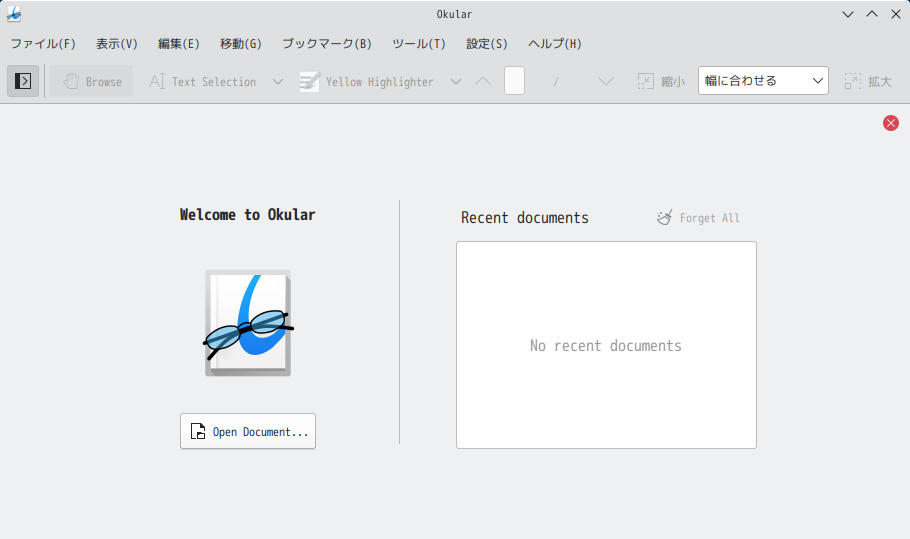Click the Okular title bar app icon
Screen dimensions: 910x539
14,14
